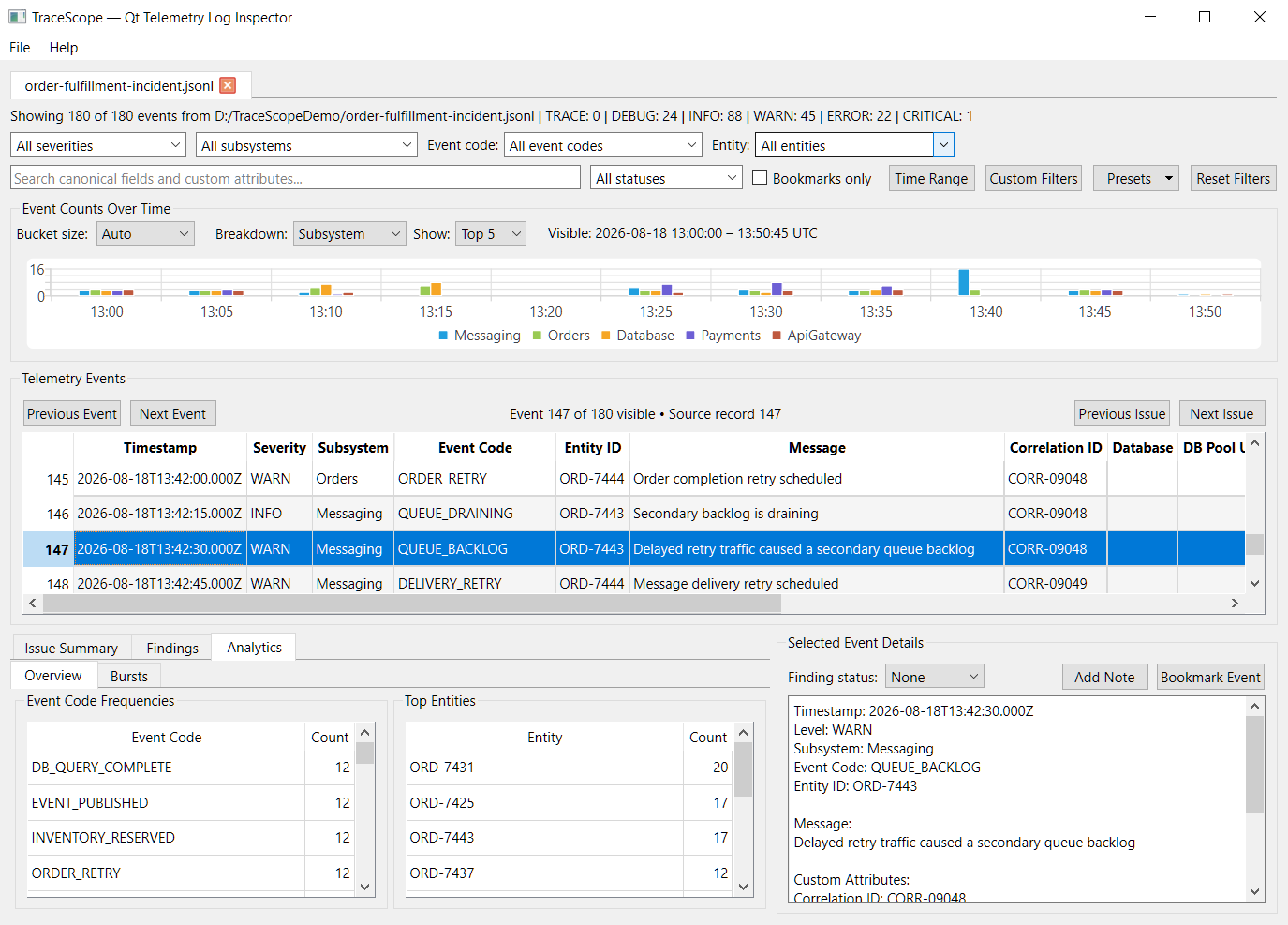Click the events table scroll-down arrow

point(1255,583)
